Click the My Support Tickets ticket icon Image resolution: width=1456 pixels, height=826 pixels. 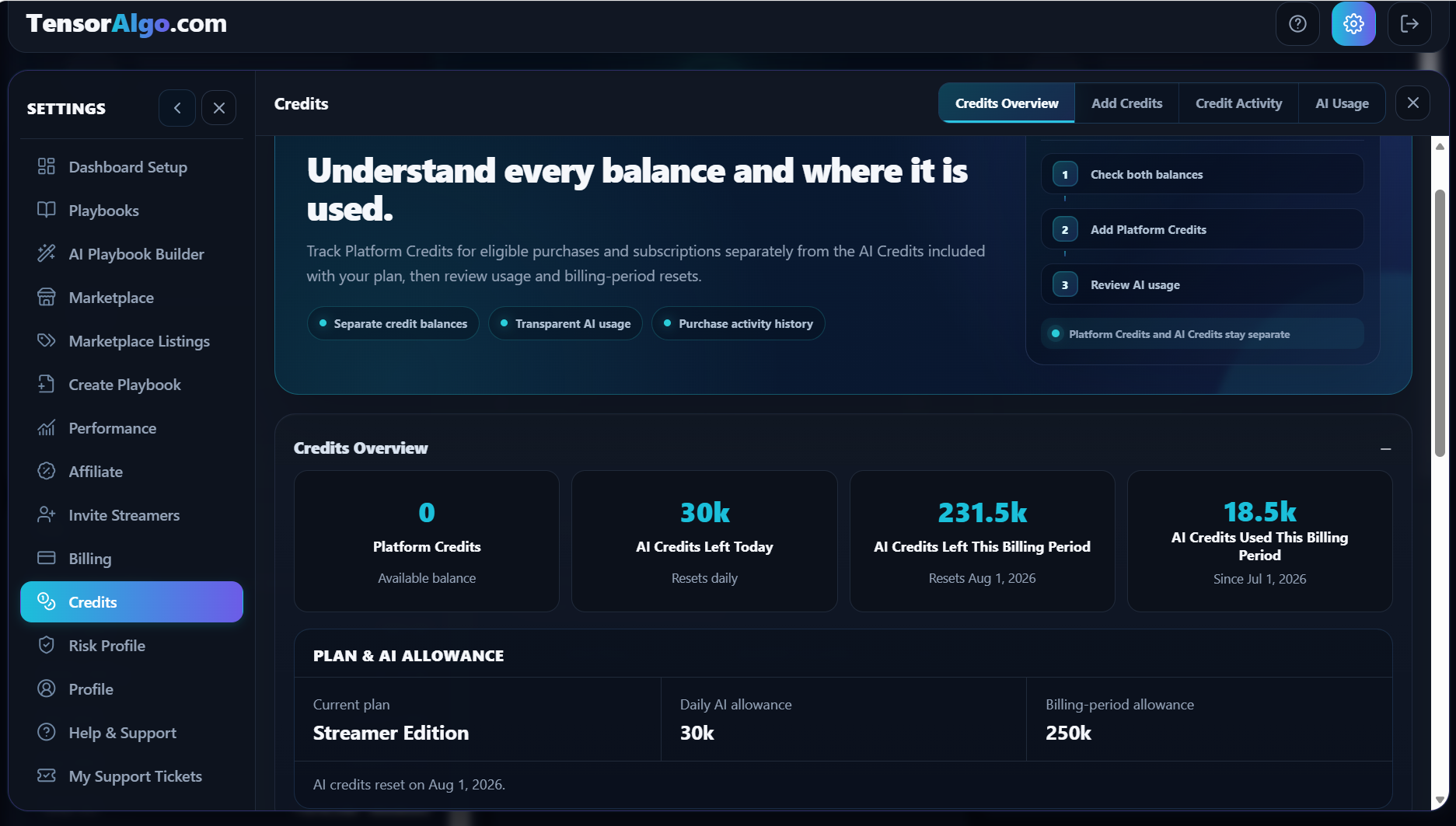coord(47,775)
